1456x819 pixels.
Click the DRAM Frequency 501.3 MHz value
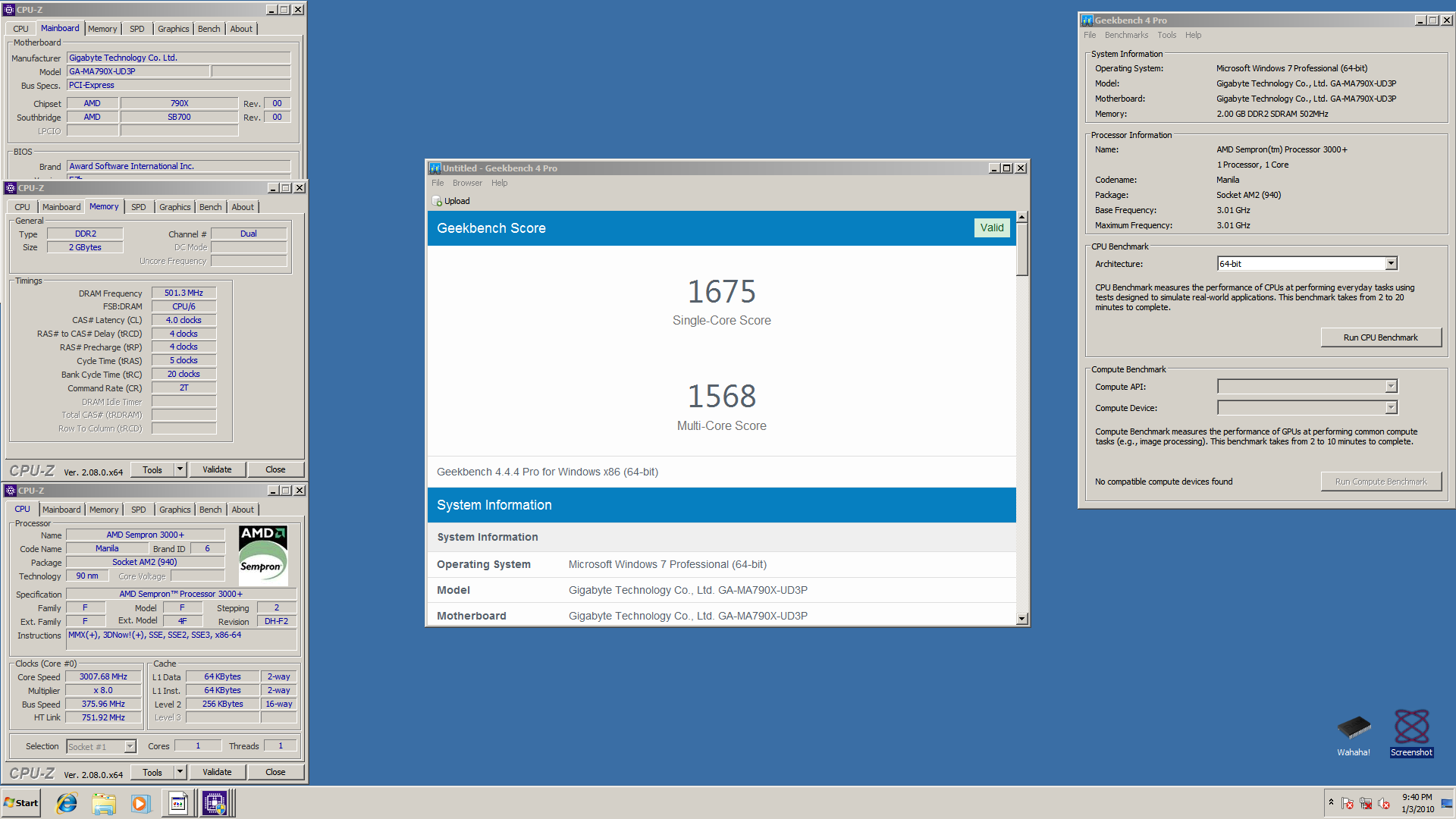click(184, 293)
